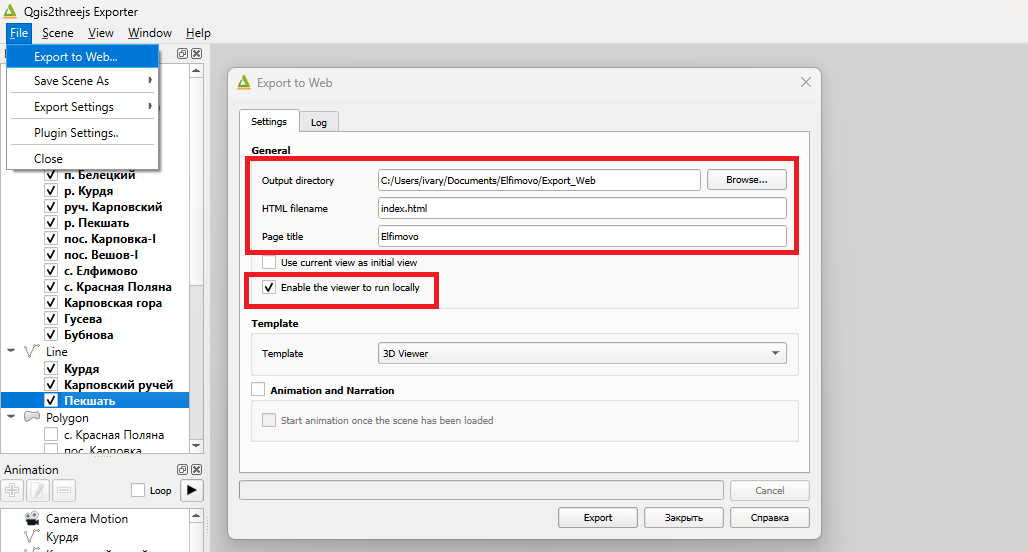This screenshot has width=1028, height=552.
Task: Click the layer tree scrollbar down arrow
Action: [196, 446]
